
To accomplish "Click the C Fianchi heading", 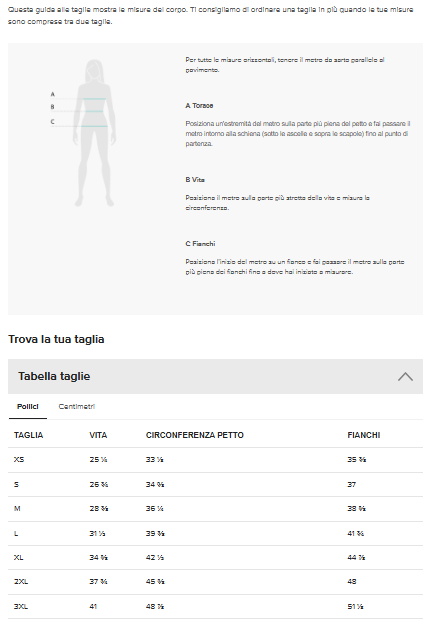I will [200, 244].
